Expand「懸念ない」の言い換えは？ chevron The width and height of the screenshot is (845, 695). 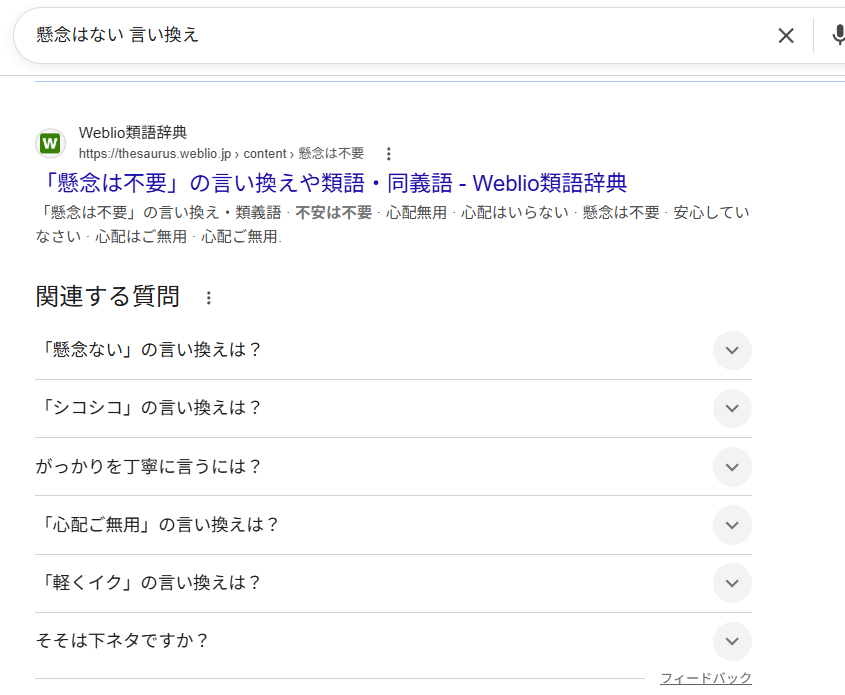point(732,350)
